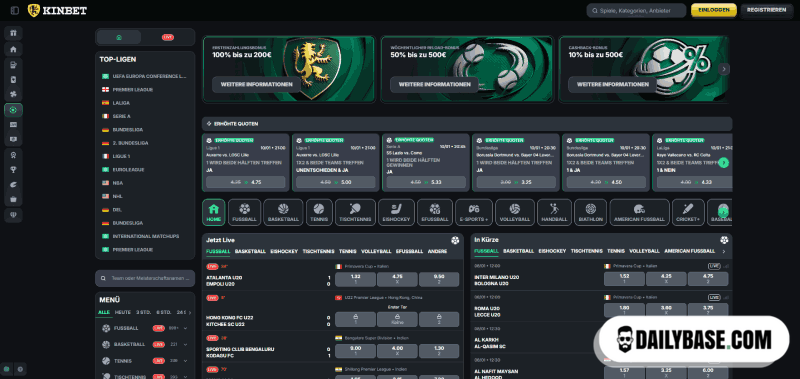Screen dimensions: 800x379
Task: Switch Jetzt Live to the Basketball tab
Action: tap(250, 251)
